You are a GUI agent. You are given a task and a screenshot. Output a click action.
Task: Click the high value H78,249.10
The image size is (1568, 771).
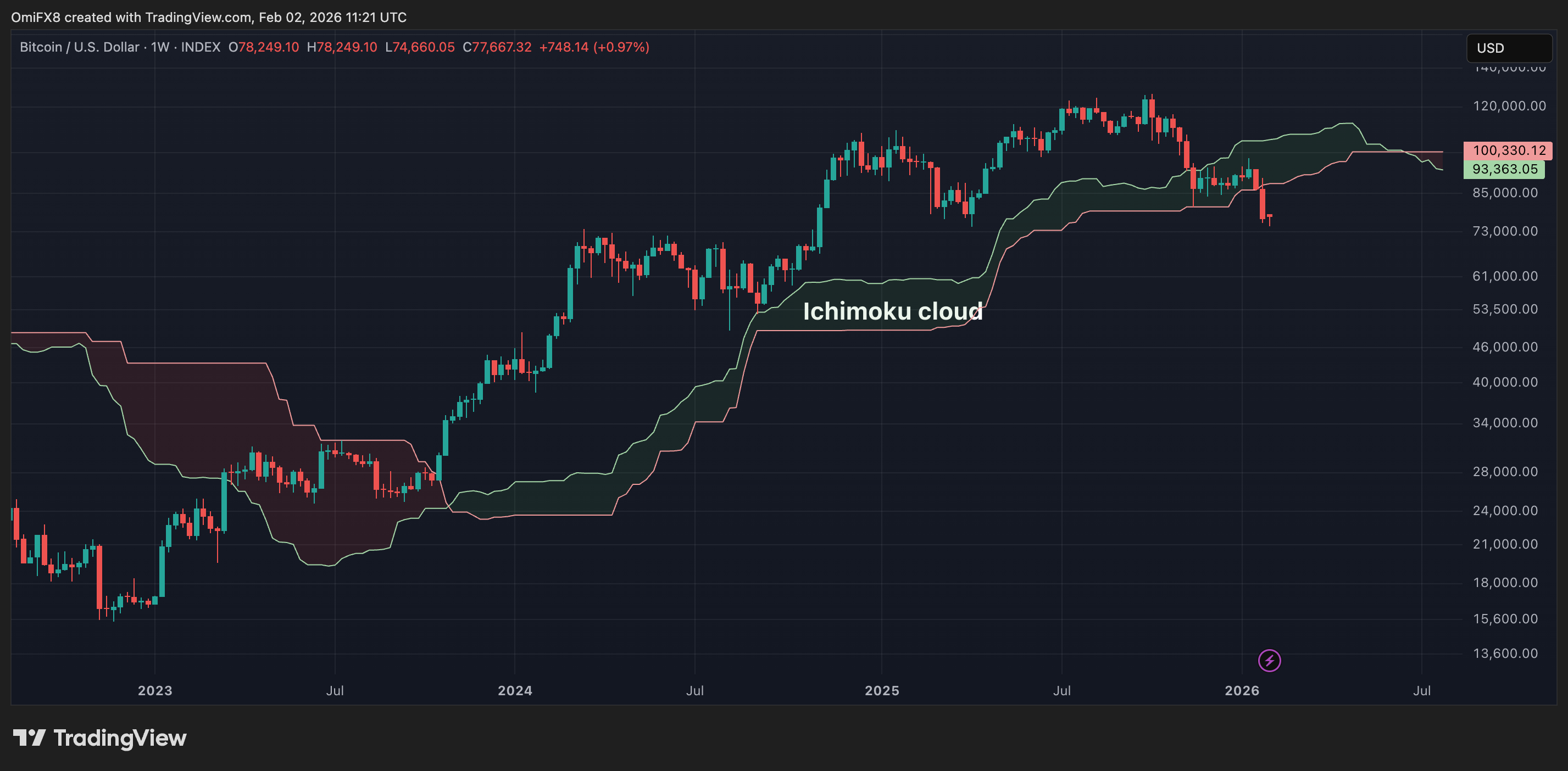pos(342,47)
